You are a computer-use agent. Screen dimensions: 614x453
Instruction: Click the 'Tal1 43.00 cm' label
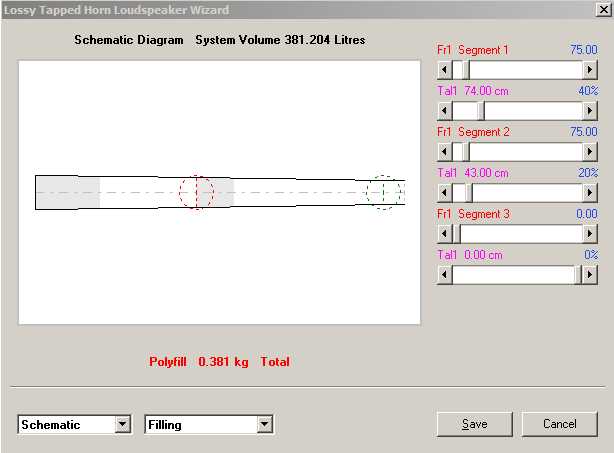tap(473, 173)
